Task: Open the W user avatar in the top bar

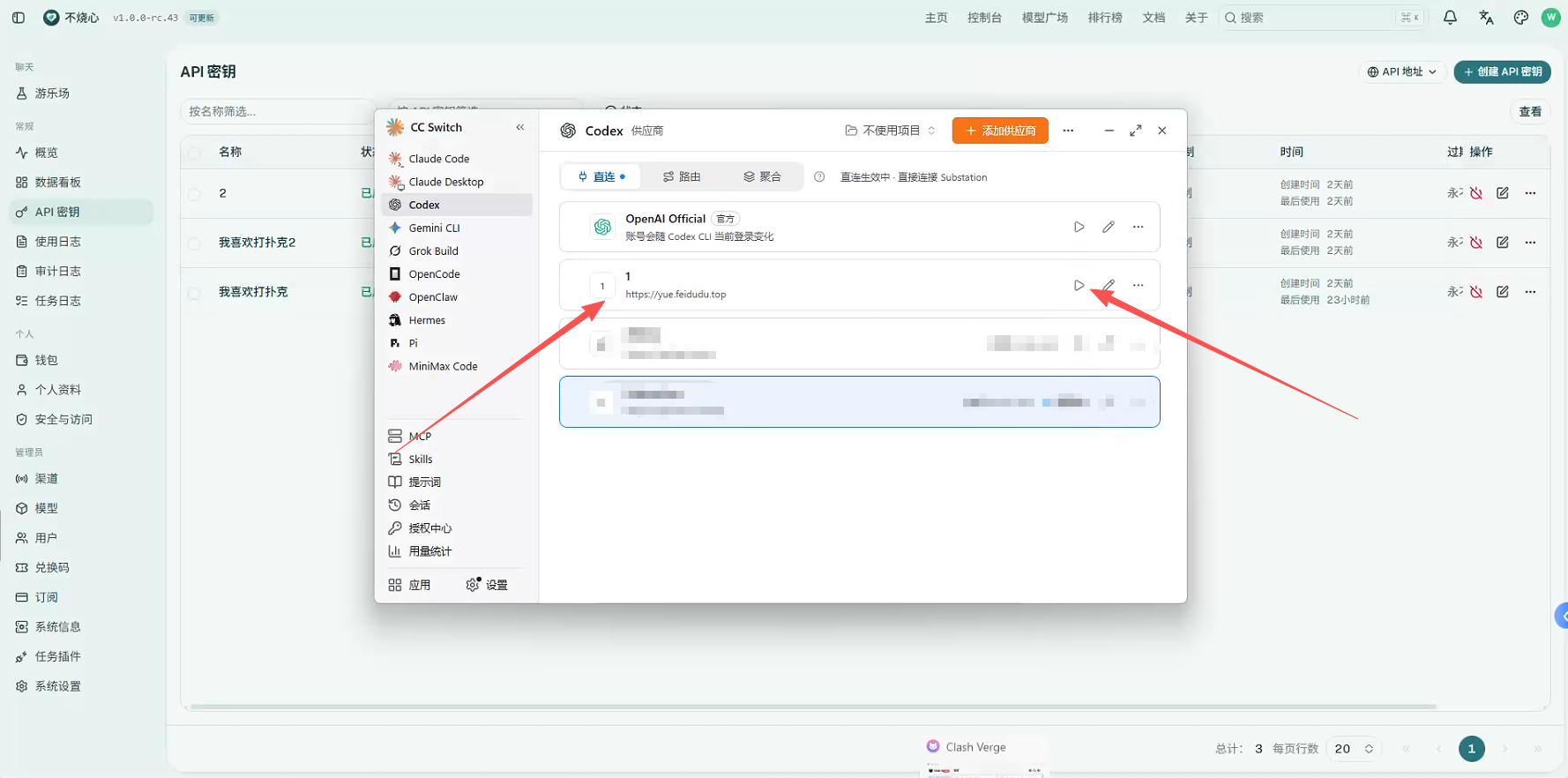Action: (x=1550, y=18)
